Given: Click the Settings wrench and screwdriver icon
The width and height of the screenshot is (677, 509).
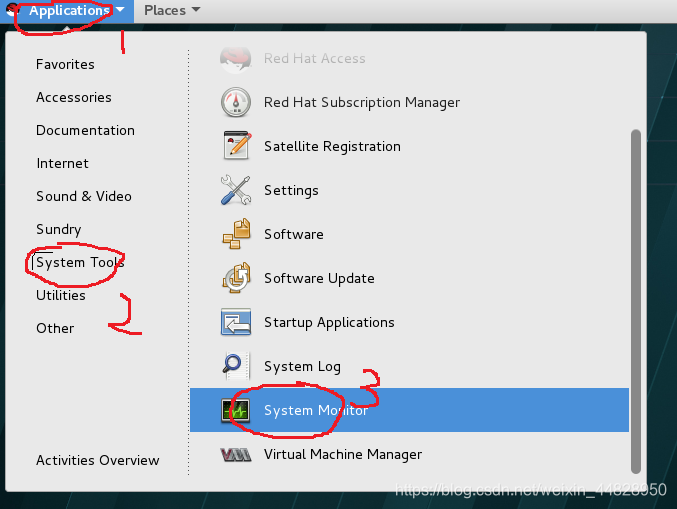Looking at the screenshot, I should coord(236,190).
